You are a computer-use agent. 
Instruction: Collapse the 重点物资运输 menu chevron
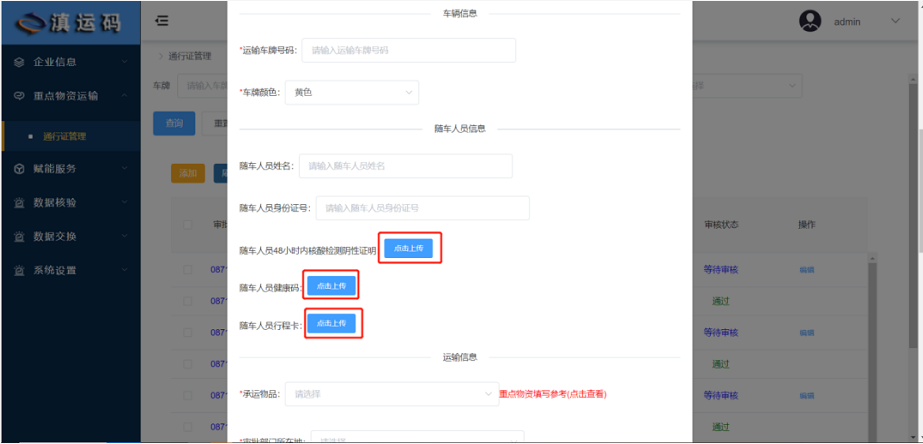click(124, 96)
